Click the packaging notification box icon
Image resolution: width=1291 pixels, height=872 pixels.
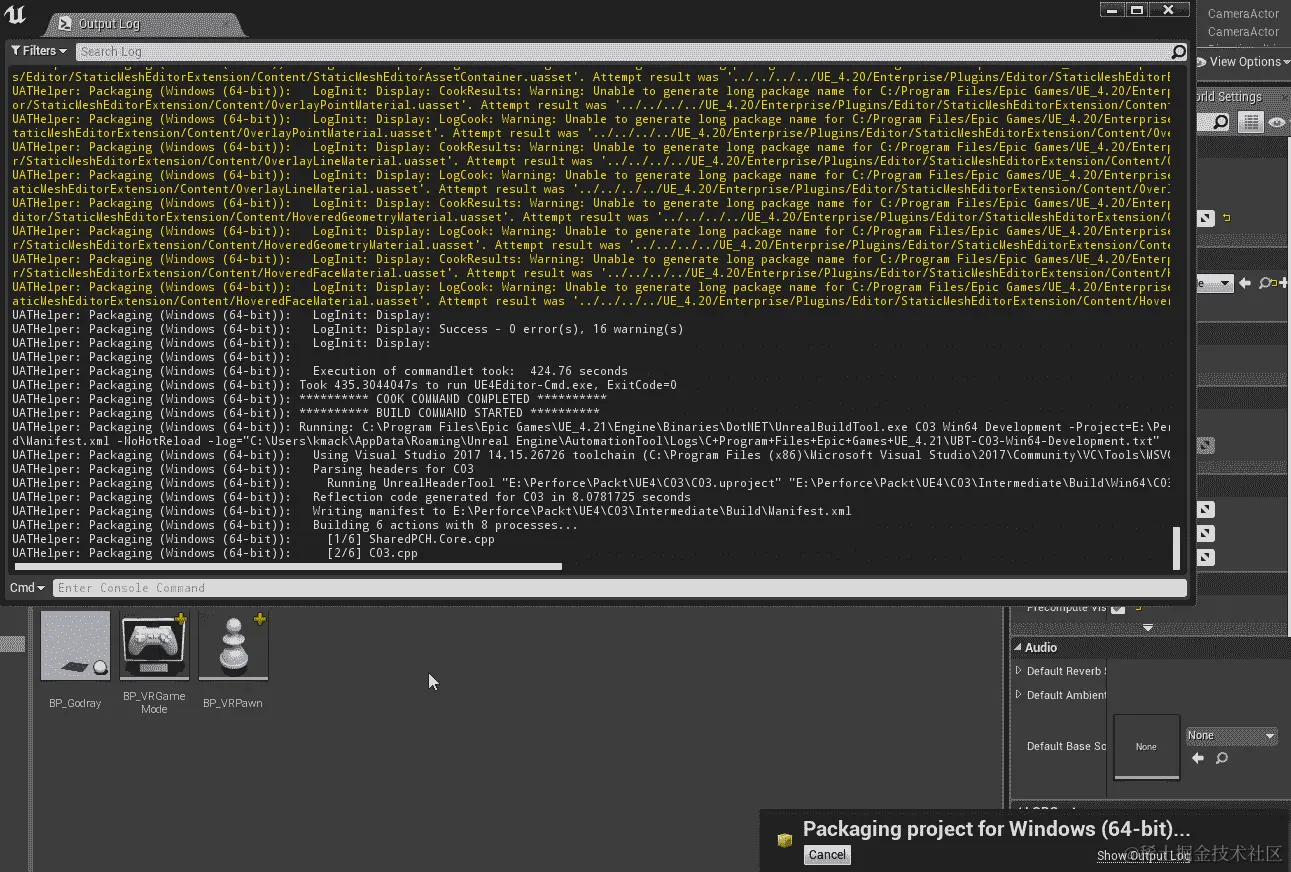tap(785, 839)
